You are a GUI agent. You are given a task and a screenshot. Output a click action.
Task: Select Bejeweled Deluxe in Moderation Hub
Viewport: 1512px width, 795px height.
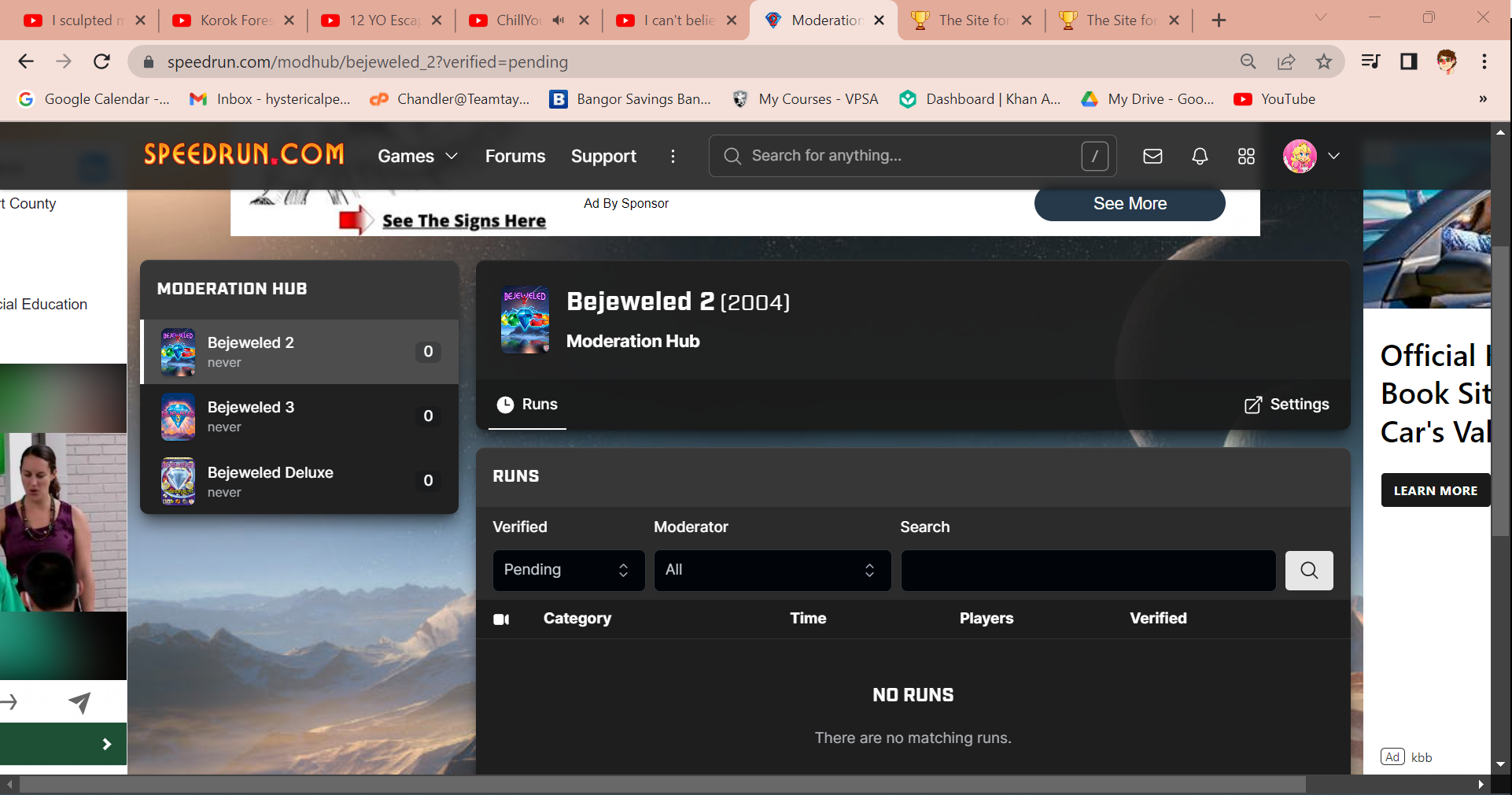300,481
